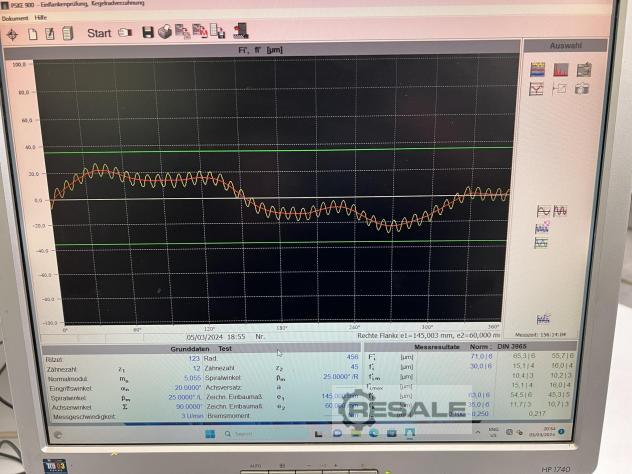Screen dimensions: 632x474
Task: Click the crosshair target icon in toolbar
Action: coord(13,33)
